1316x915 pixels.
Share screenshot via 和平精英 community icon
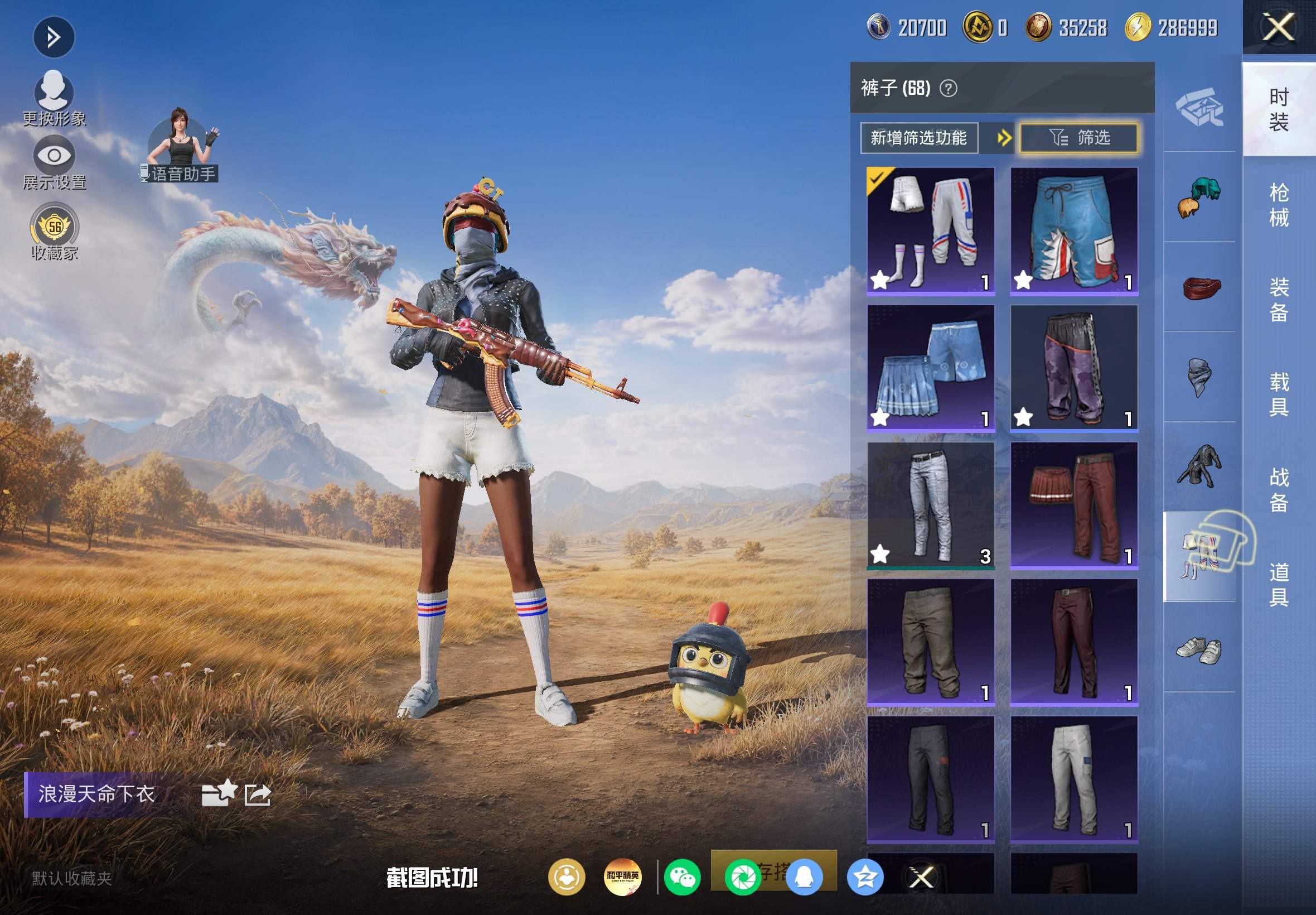(x=623, y=877)
